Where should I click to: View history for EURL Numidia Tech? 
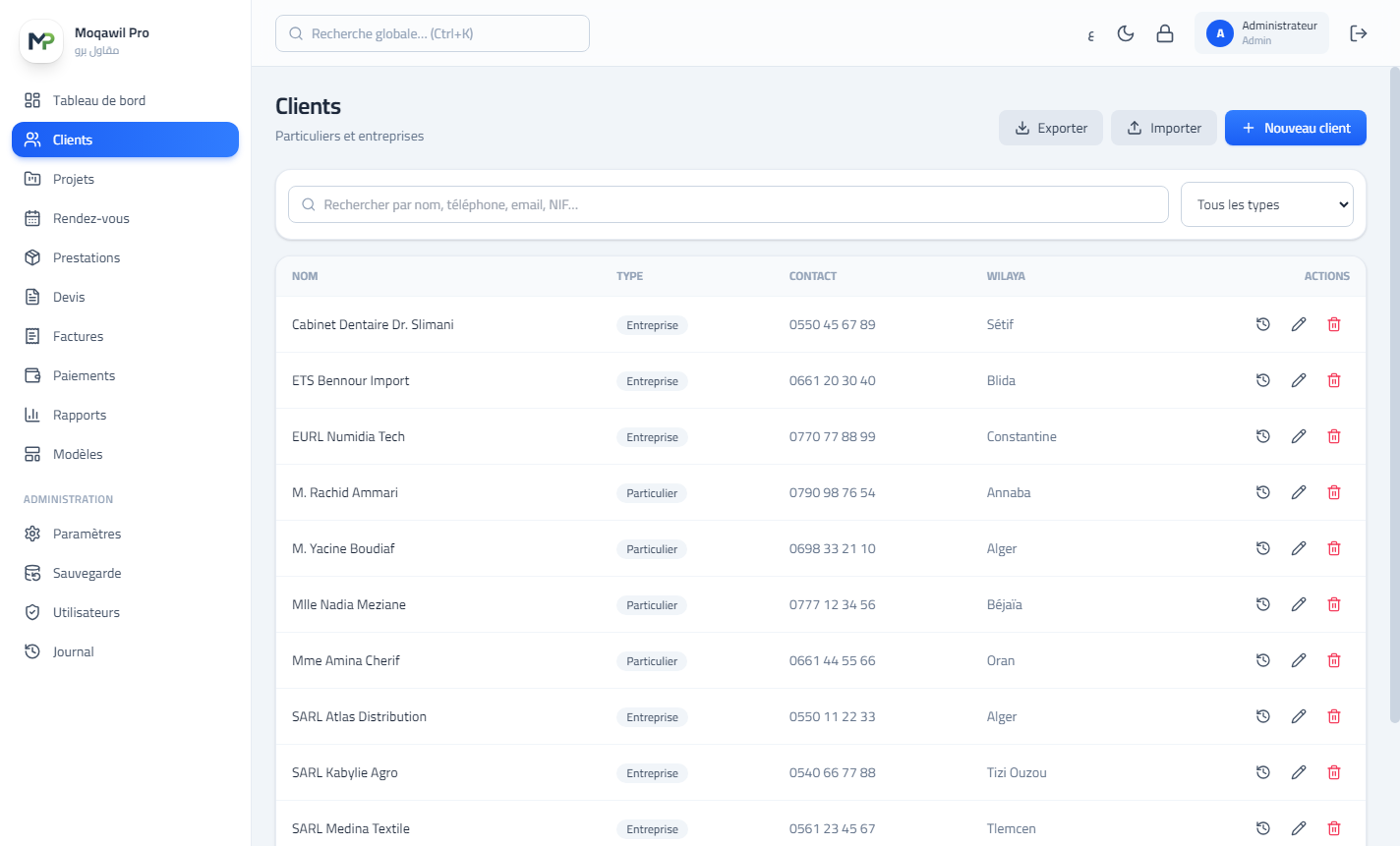pyautogui.click(x=1263, y=436)
